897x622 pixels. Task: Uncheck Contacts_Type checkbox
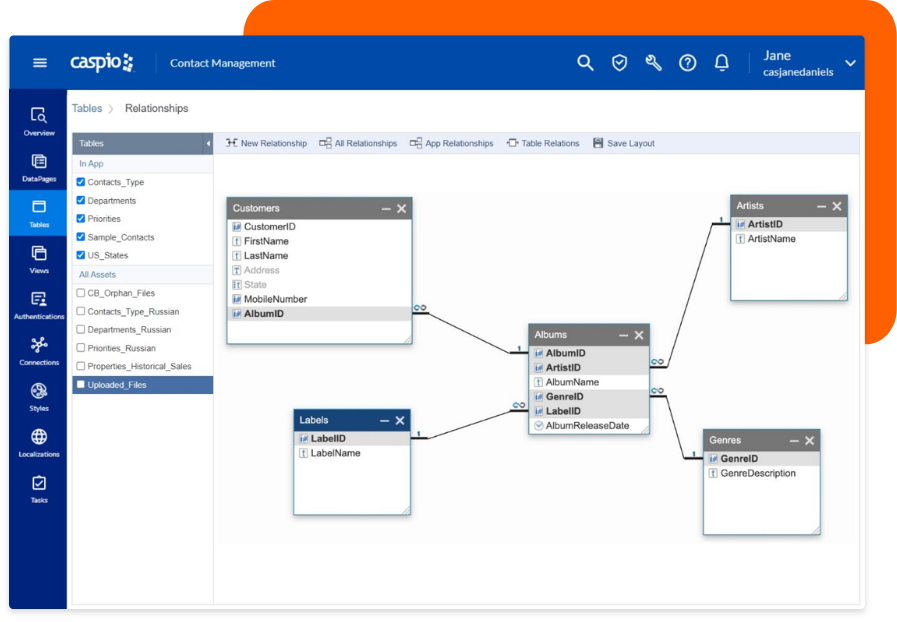click(81, 182)
